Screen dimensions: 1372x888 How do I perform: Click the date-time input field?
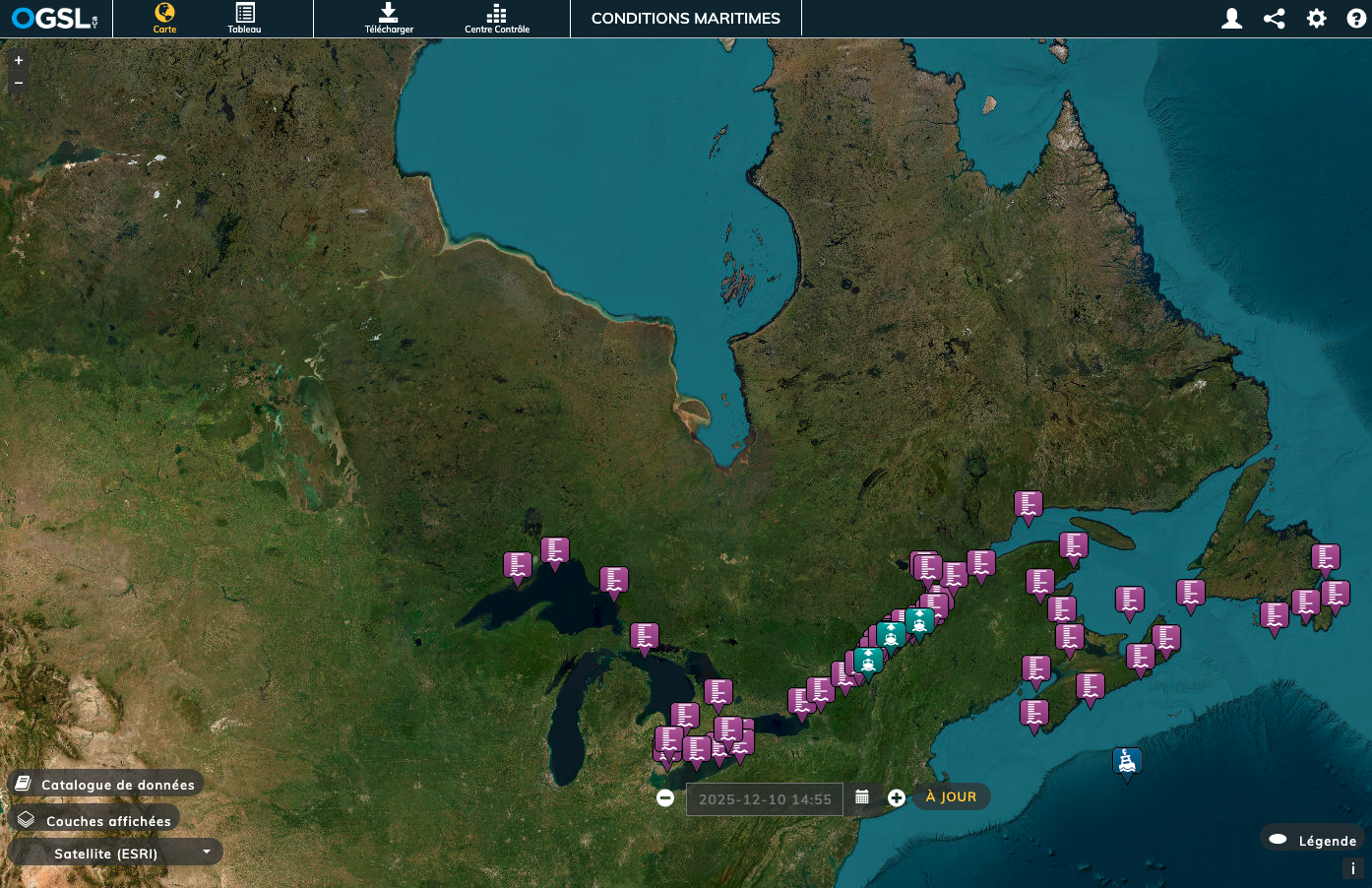[x=765, y=799]
